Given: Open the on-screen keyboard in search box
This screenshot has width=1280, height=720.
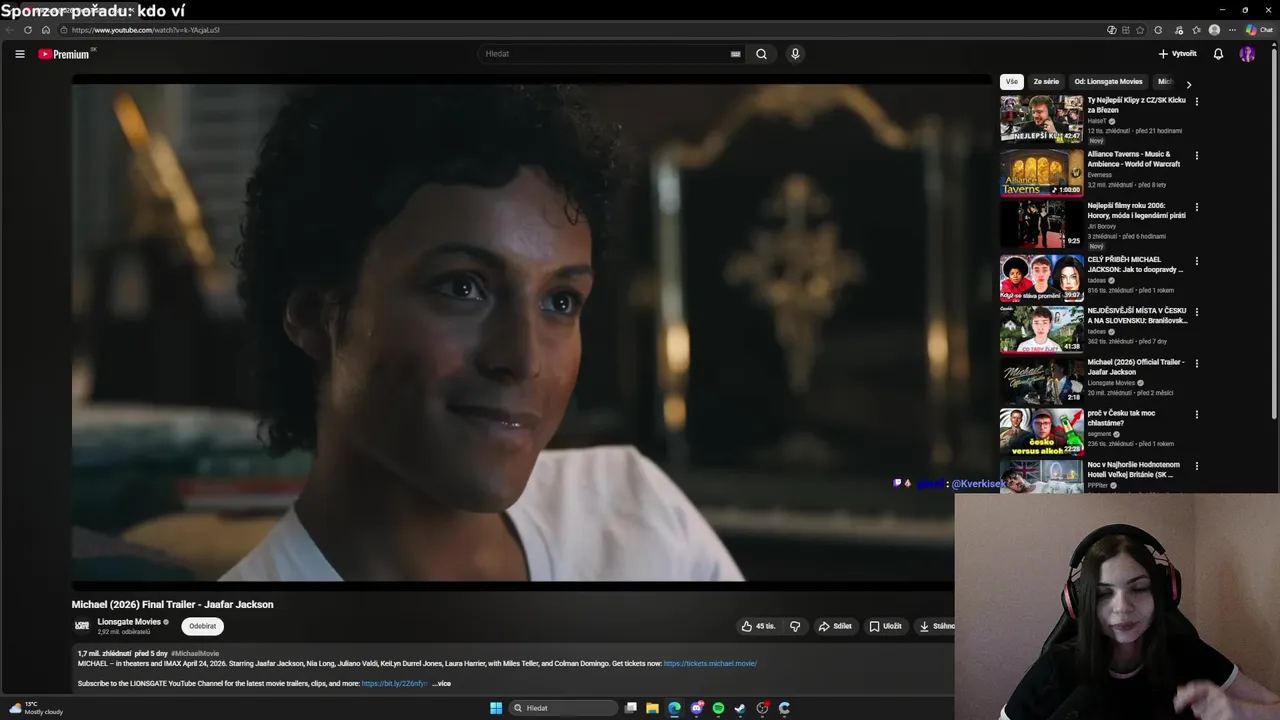Looking at the screenshot, I should tap(735, 54).
